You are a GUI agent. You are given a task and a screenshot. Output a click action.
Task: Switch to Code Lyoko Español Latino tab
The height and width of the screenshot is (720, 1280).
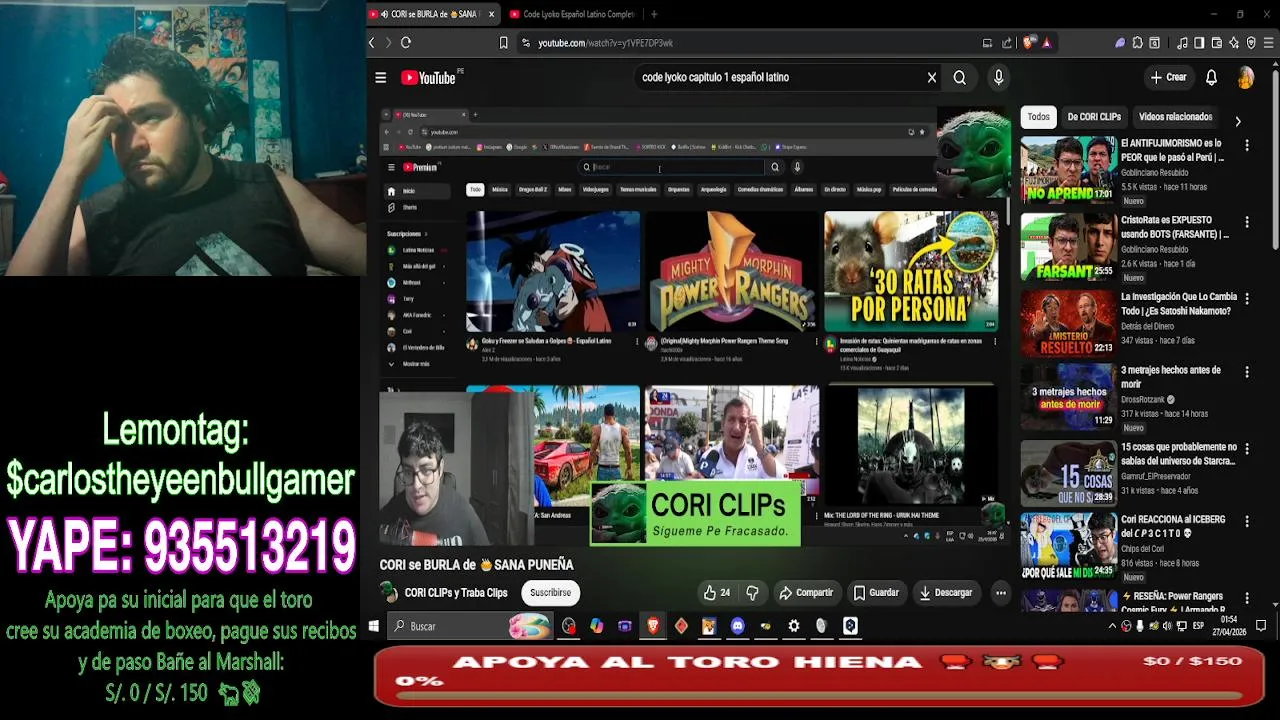coord(573,14)
